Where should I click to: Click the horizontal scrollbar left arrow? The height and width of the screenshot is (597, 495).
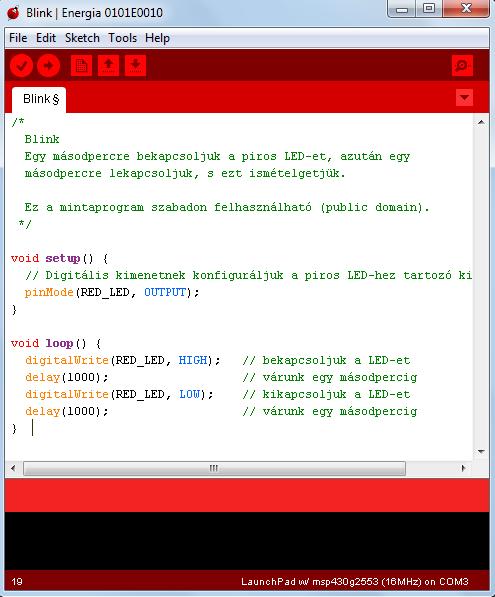[x=13, y=468]
